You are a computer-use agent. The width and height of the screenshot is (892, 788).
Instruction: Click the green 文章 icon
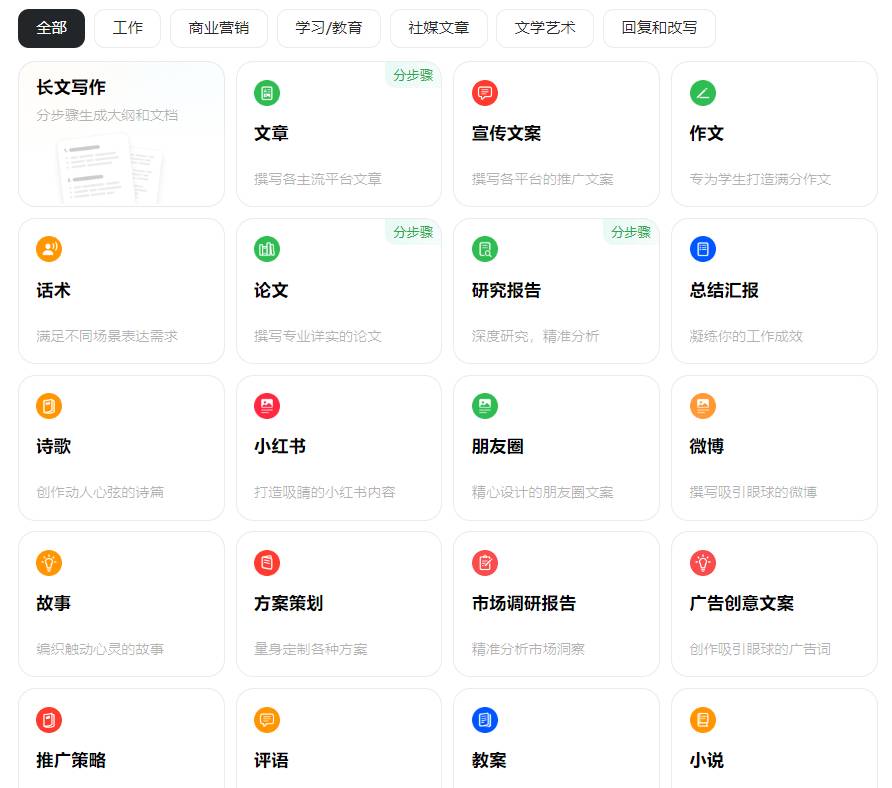pos(267,93)
